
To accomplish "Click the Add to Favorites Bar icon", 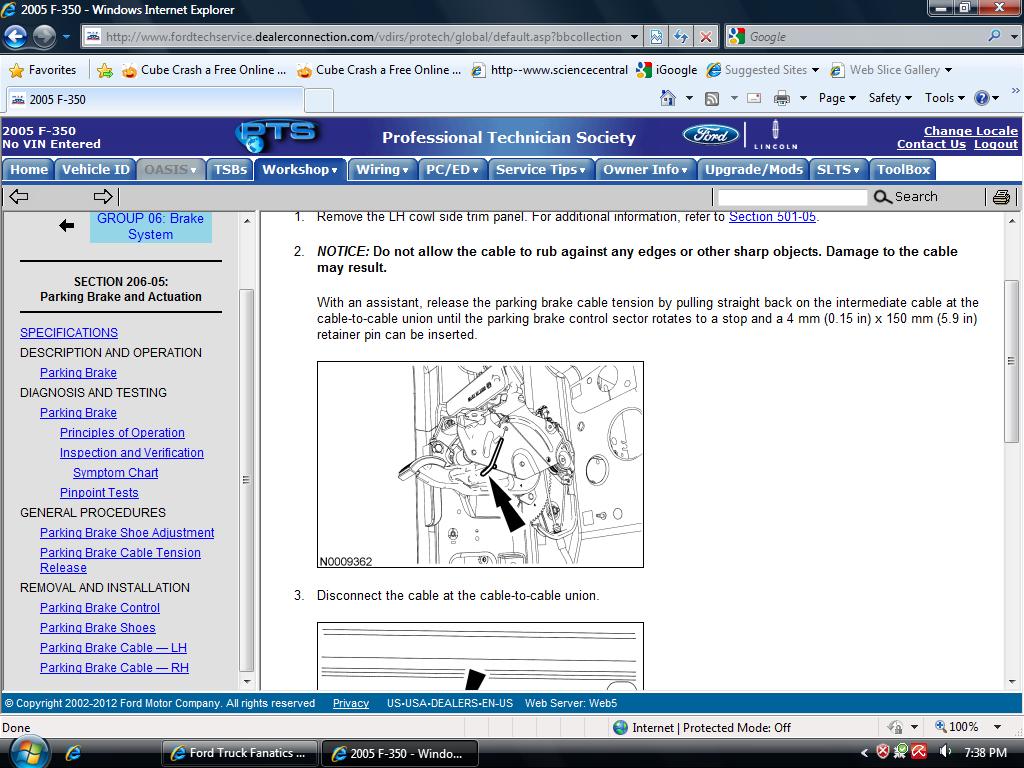I will 104,70.
